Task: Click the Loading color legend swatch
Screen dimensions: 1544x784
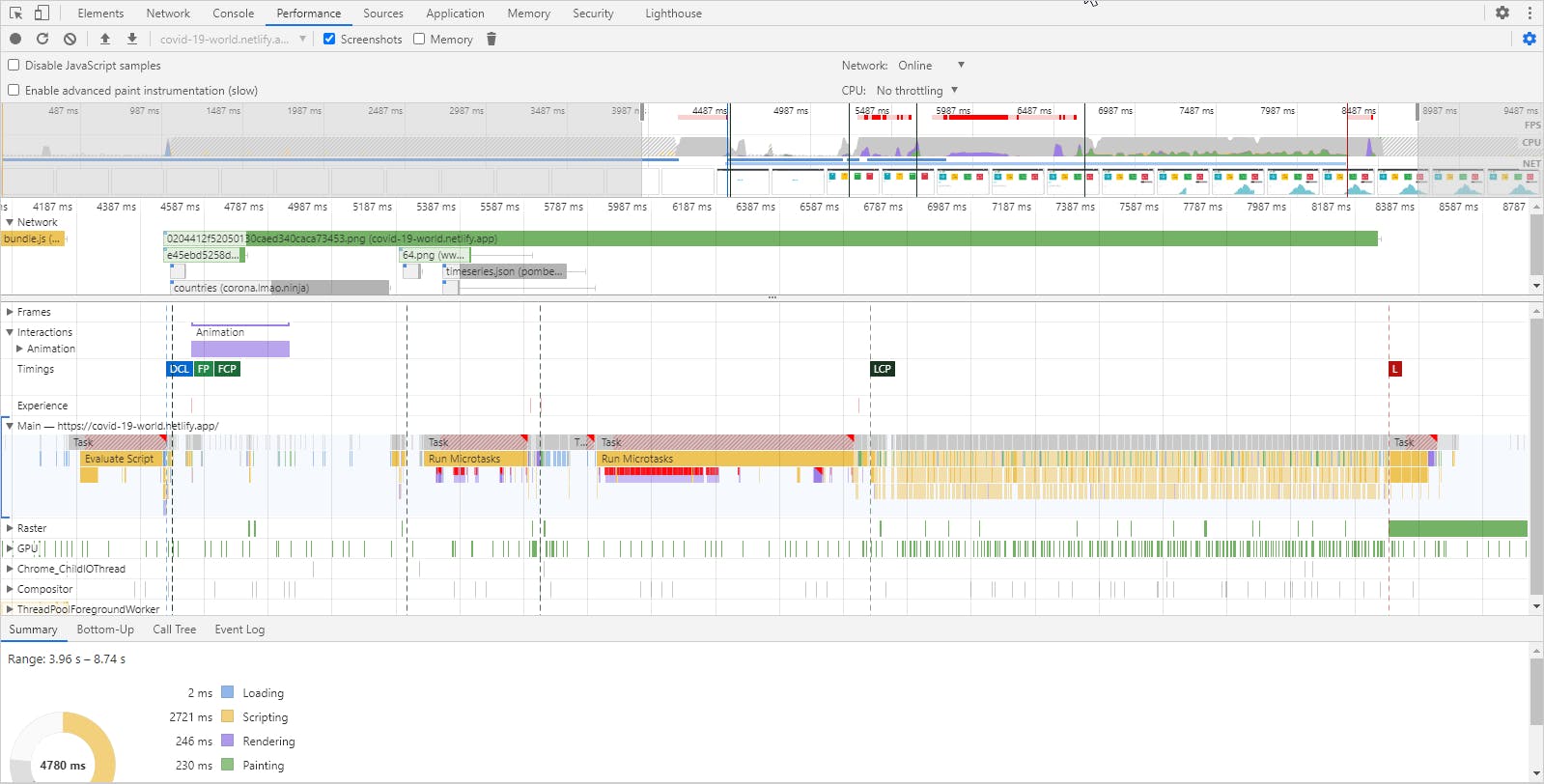Action: (x=228, y=692)
